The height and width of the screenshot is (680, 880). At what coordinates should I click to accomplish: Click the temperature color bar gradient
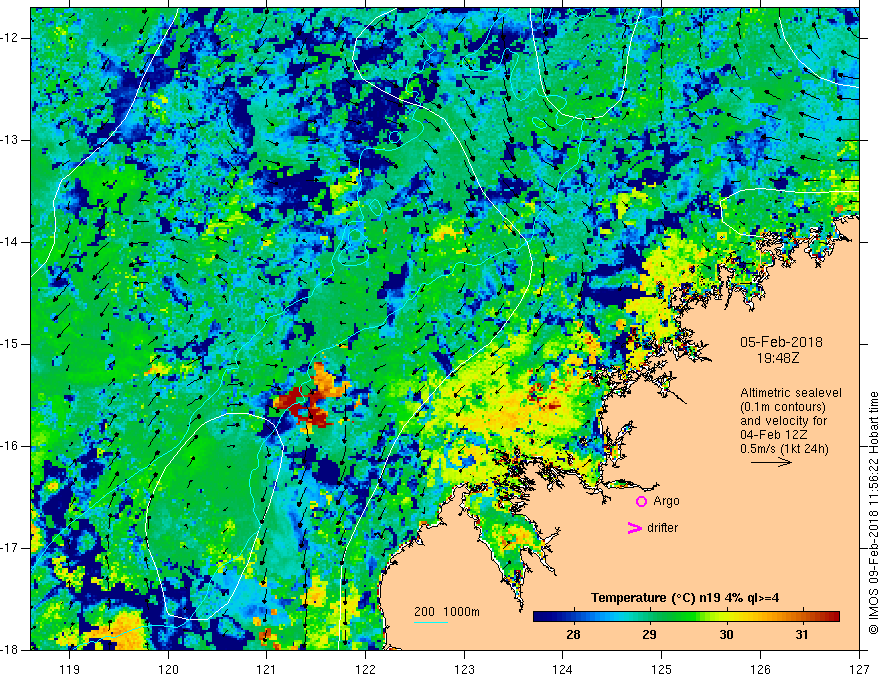(686, 617)
